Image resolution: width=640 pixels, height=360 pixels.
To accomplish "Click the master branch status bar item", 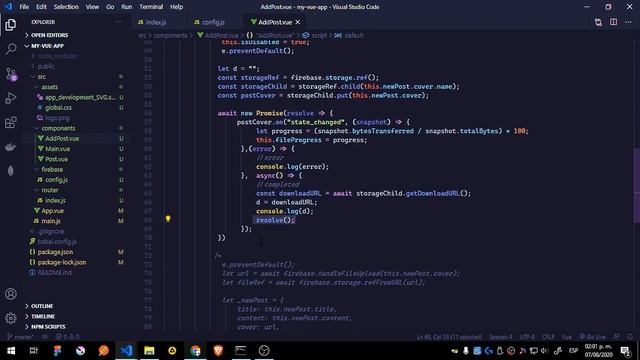I will click(20, 337).
